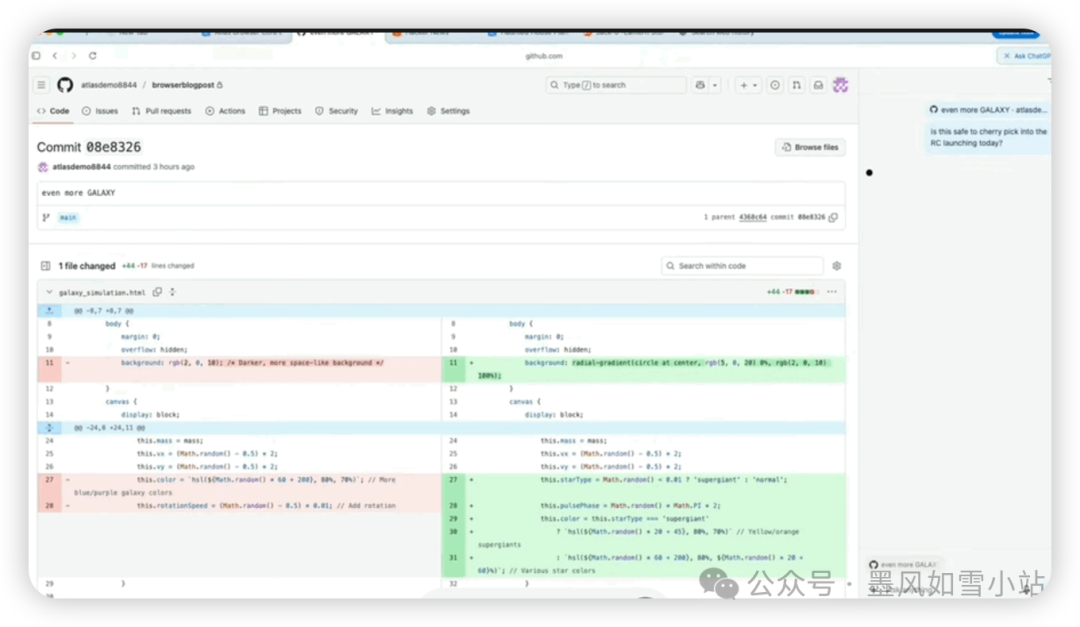Click the Browse files button
Image resolution: width=1080 pixels, height=627 pixels.
[810, 147]
